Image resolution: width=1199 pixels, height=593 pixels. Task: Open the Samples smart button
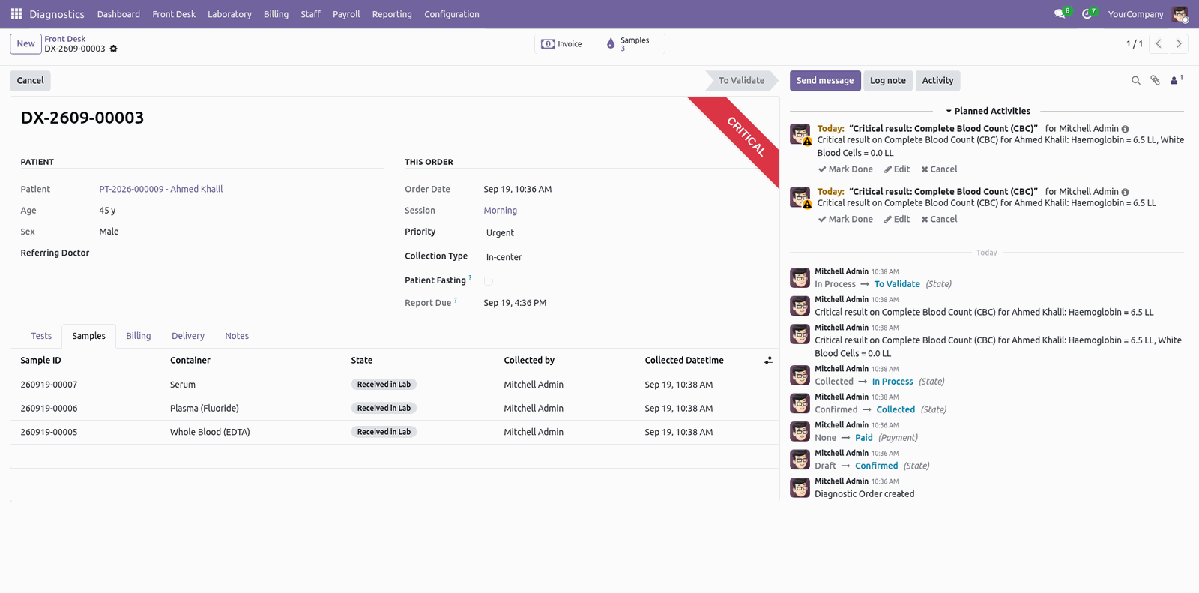pyautogui.click(x=629, y=44)
